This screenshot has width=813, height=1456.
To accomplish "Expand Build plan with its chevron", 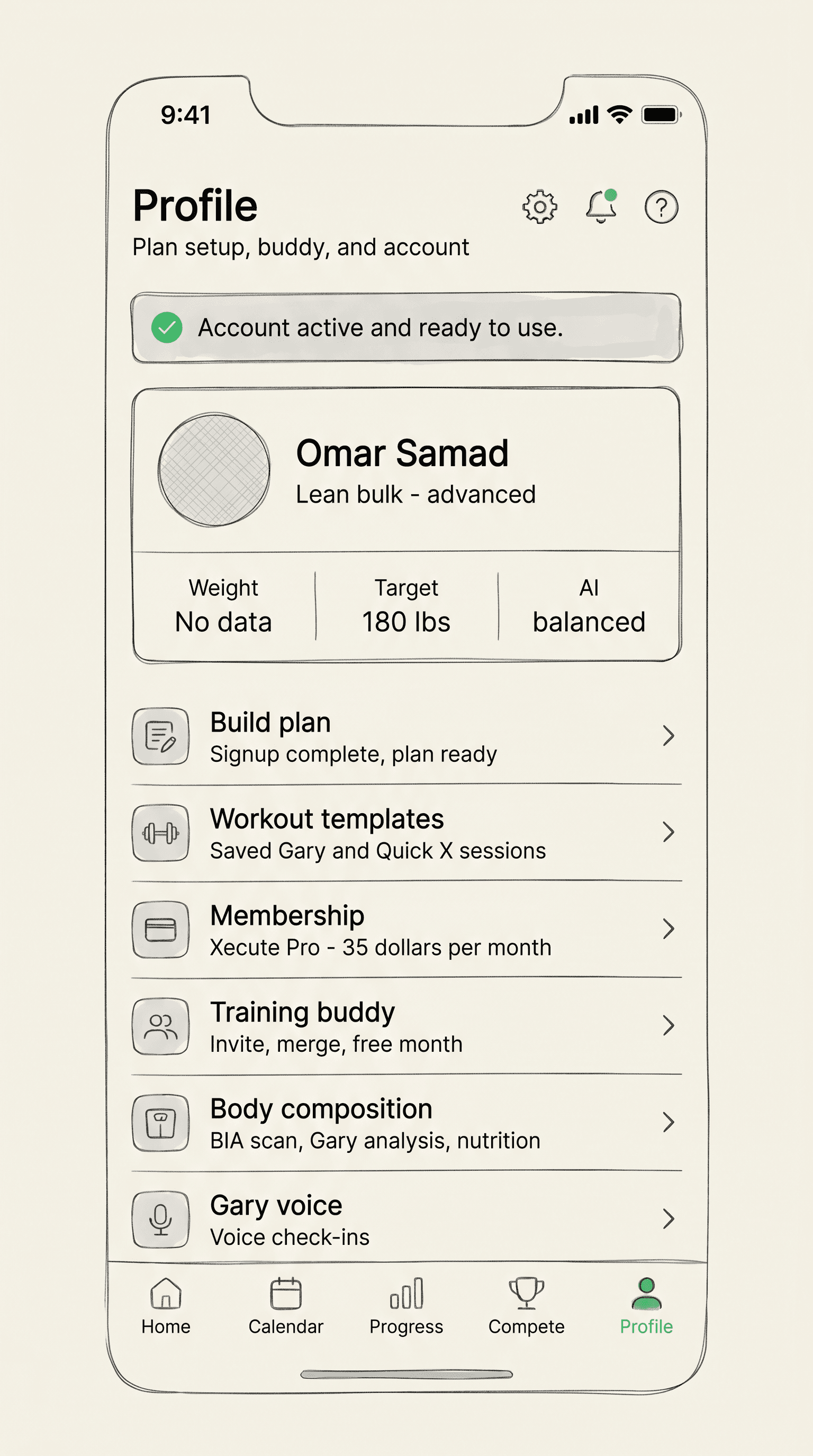I will tap(669, 735).
